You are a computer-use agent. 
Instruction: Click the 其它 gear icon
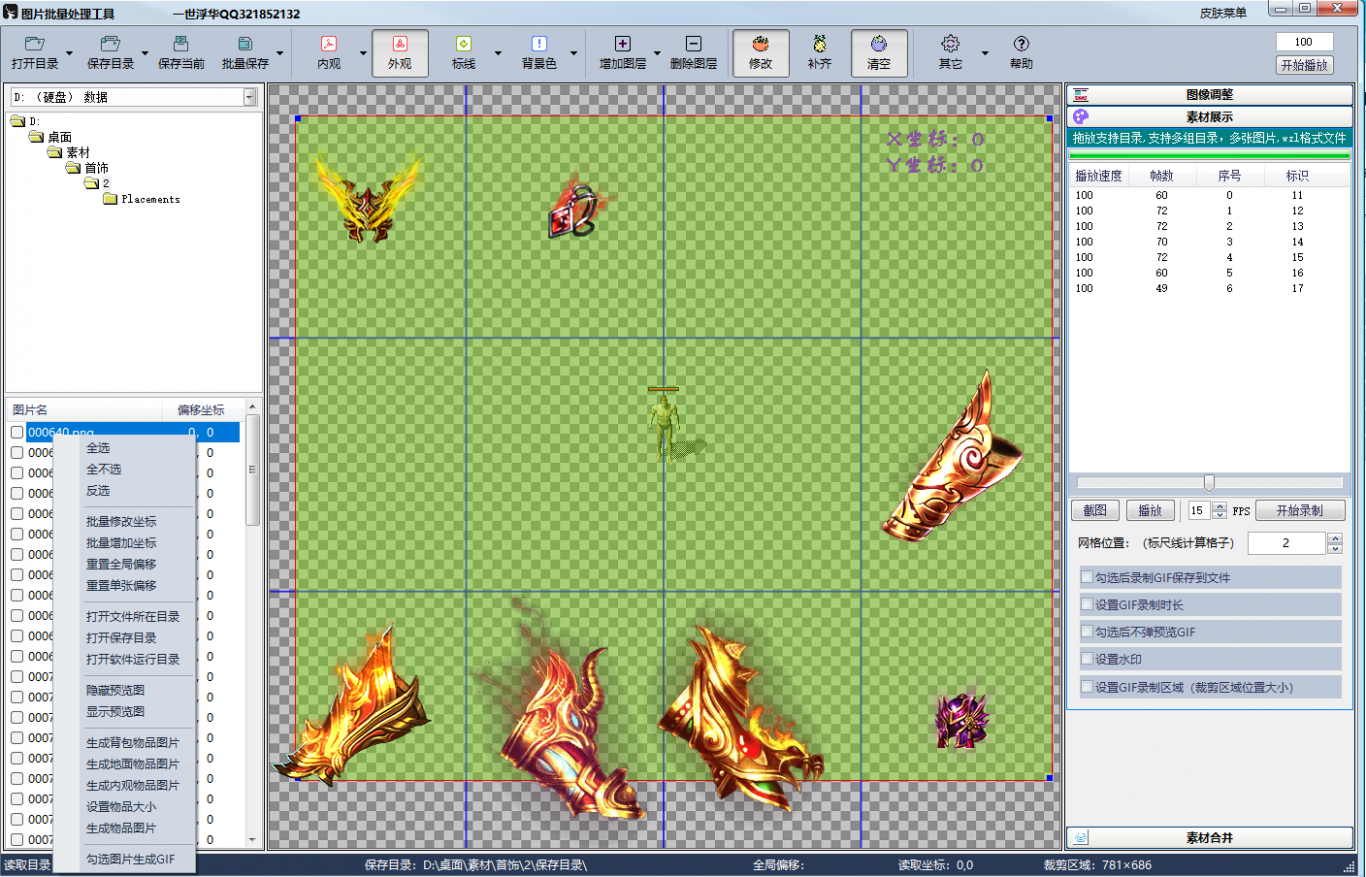pos(950,44)
